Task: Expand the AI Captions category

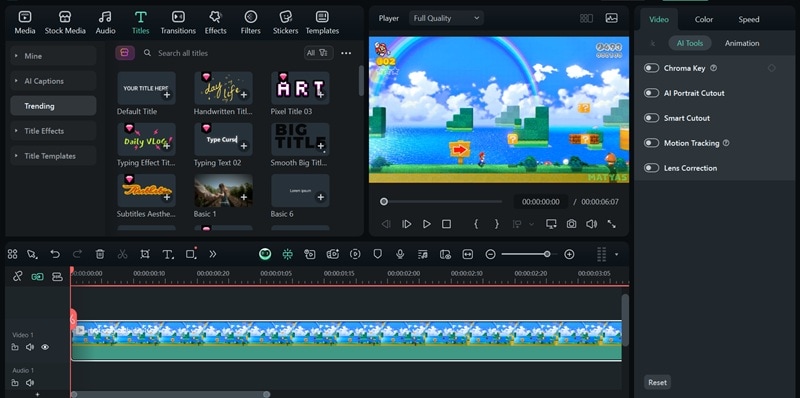Action: pos(53,81)
